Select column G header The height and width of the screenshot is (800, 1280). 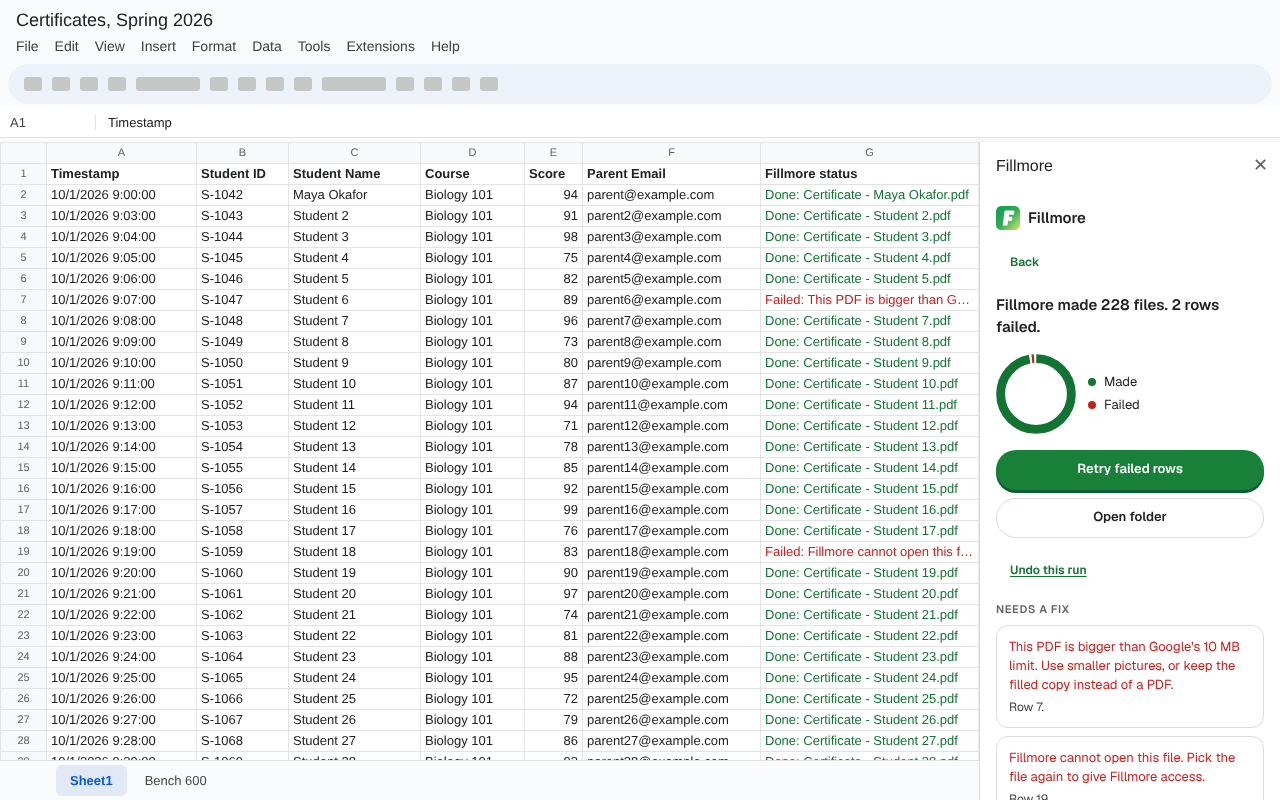[x=869, y=152]
